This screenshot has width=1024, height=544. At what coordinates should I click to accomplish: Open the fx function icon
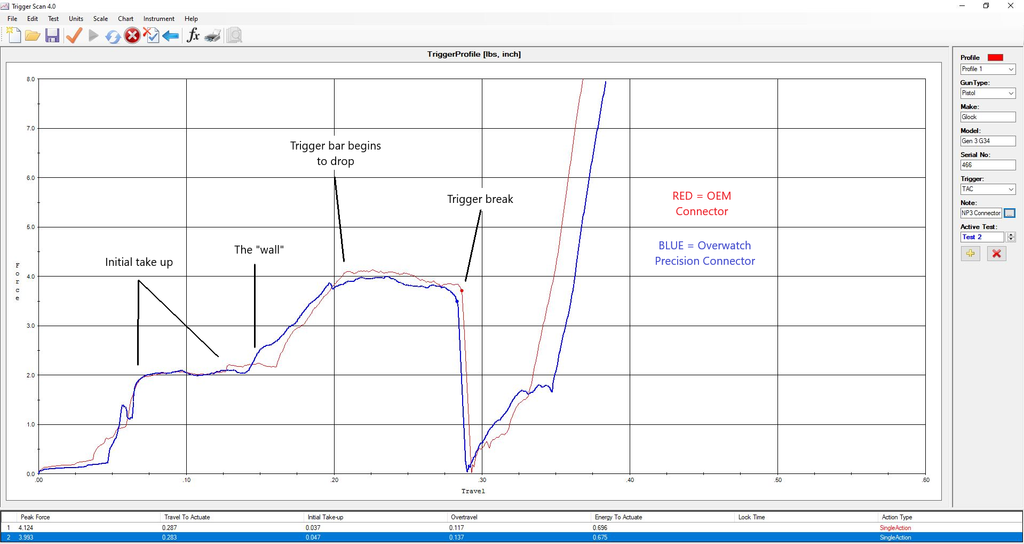click(x=193, y=35)
